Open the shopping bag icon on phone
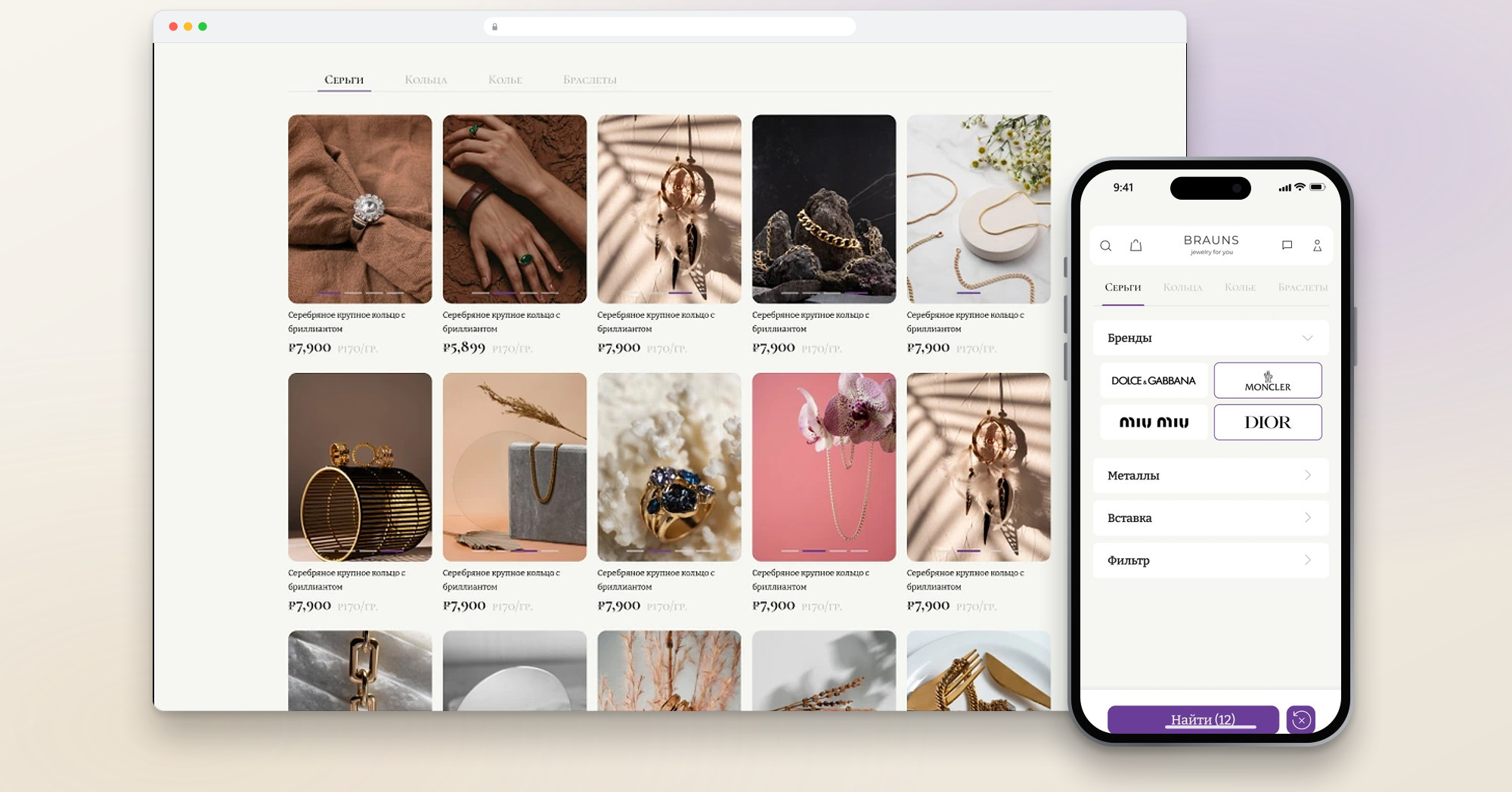 [1136, 245]
